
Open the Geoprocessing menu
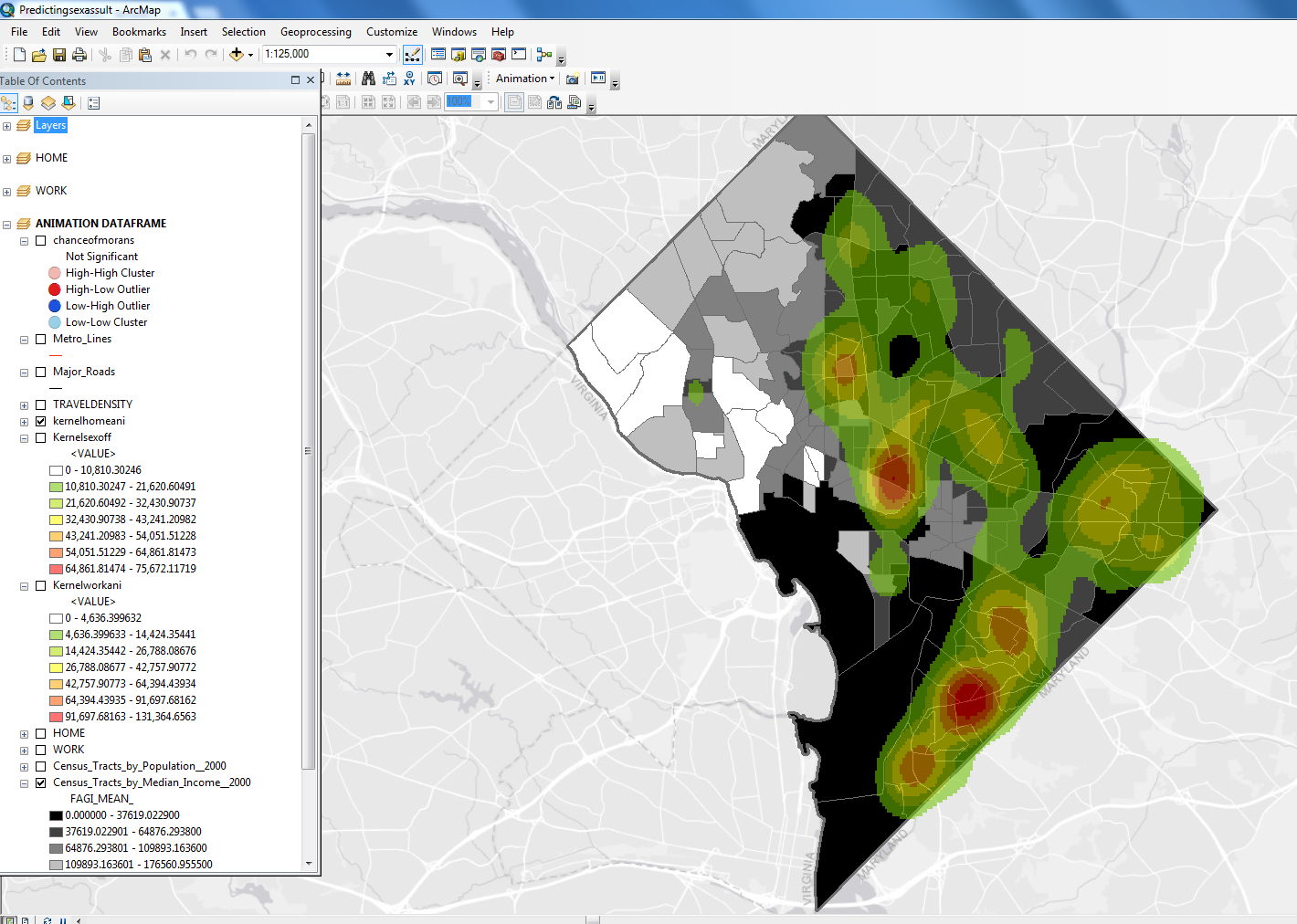tap(315, 32)
